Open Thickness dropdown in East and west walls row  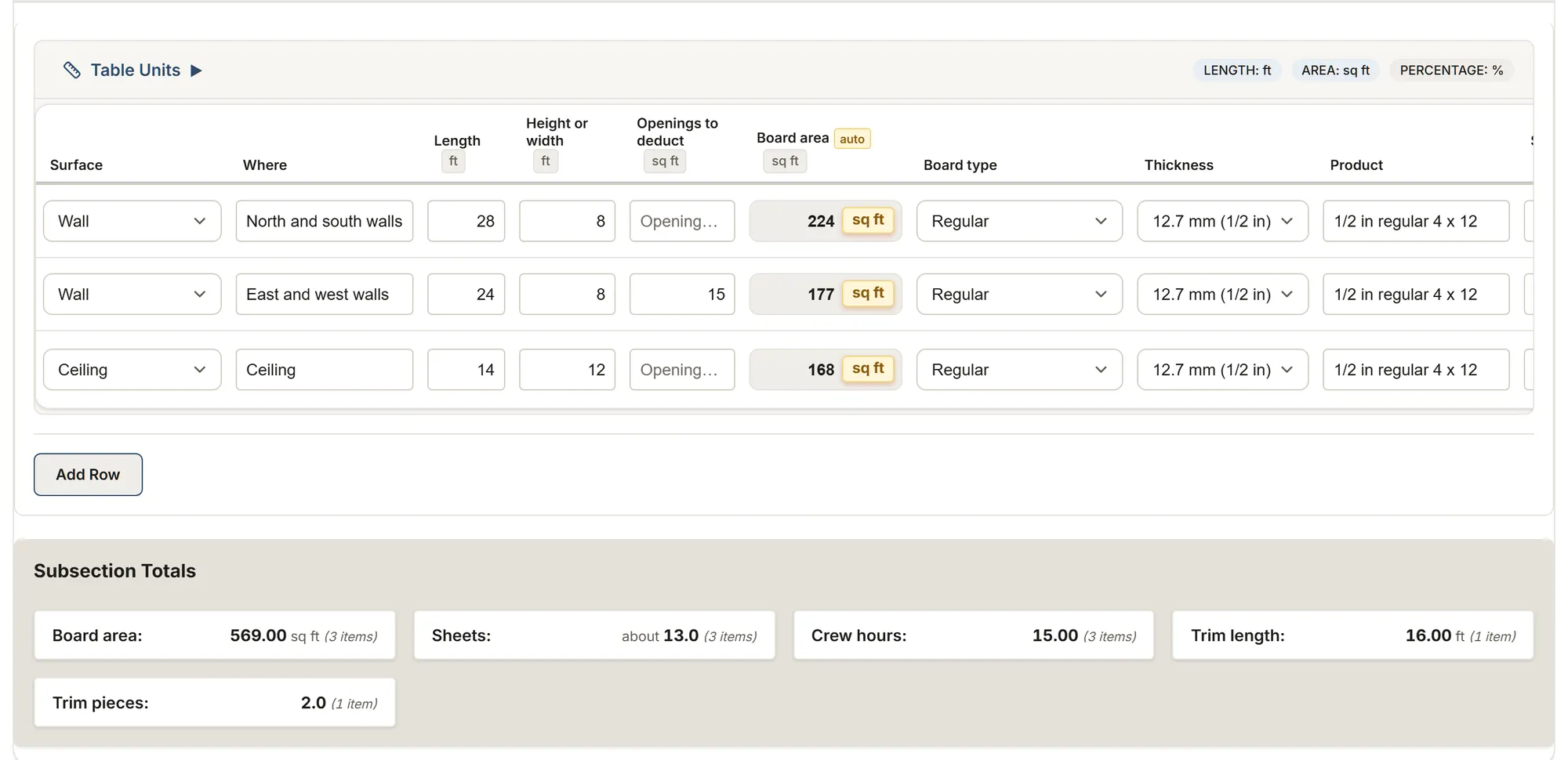coord(1222,294)
